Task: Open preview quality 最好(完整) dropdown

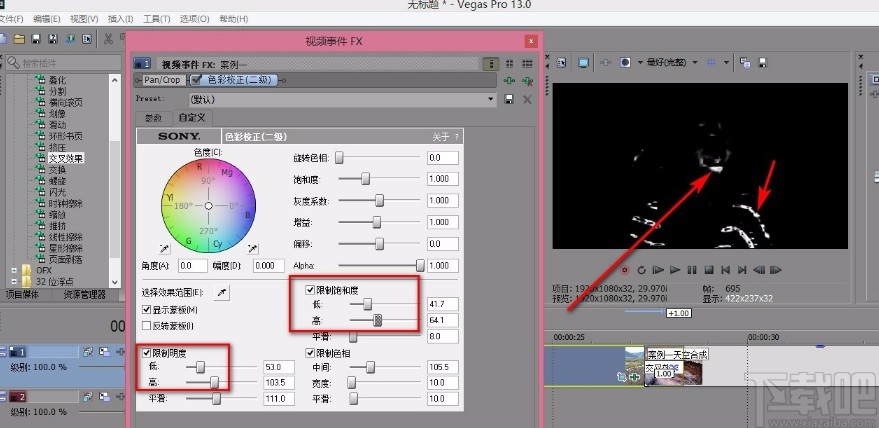Action: pos(695,63)
